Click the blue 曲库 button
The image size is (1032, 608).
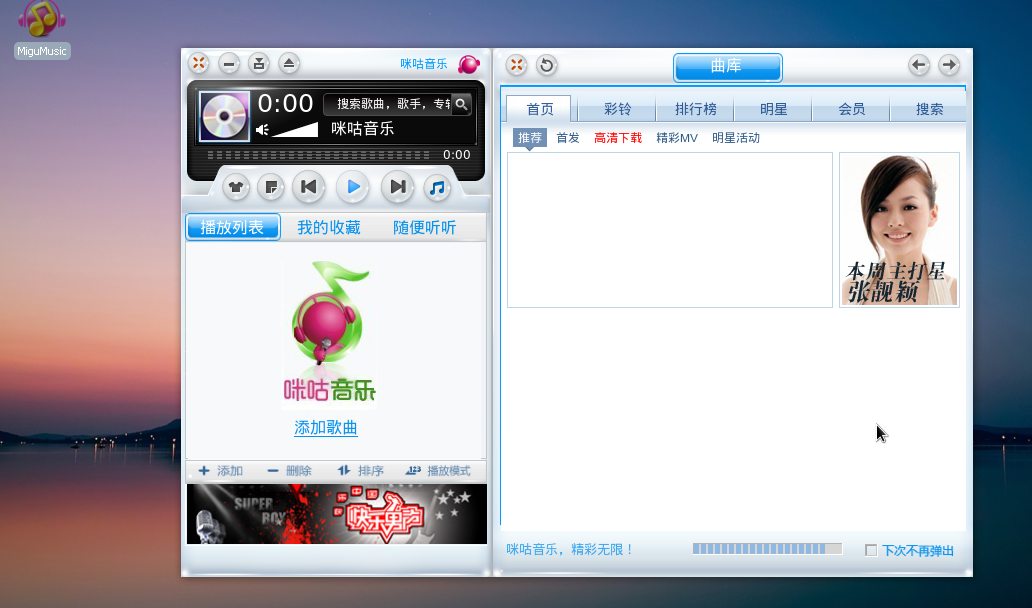pyautogui.click(x=727, y=67)
